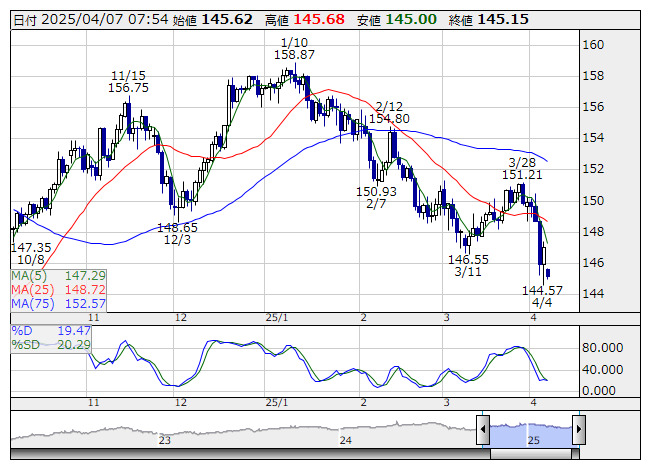
Task: Select the 12/3 148.65 low label
Action: 177,234
